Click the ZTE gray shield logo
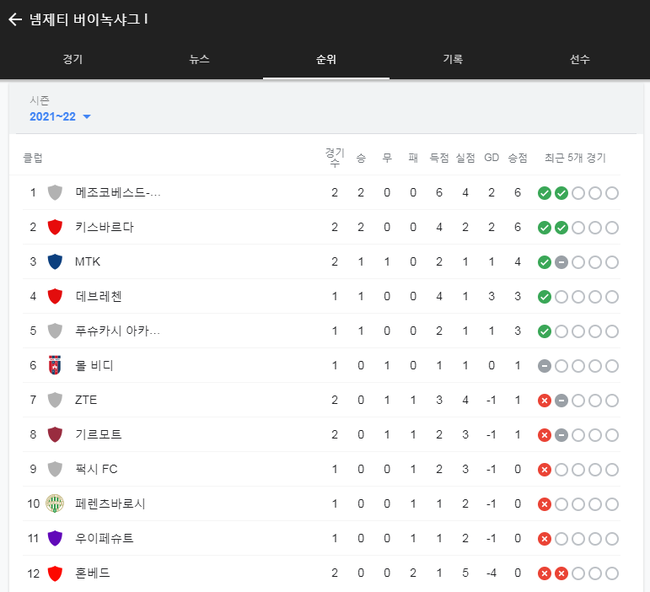Image resolution: width=650 pixels, height=592 pixels. click(x=55, y=400)
